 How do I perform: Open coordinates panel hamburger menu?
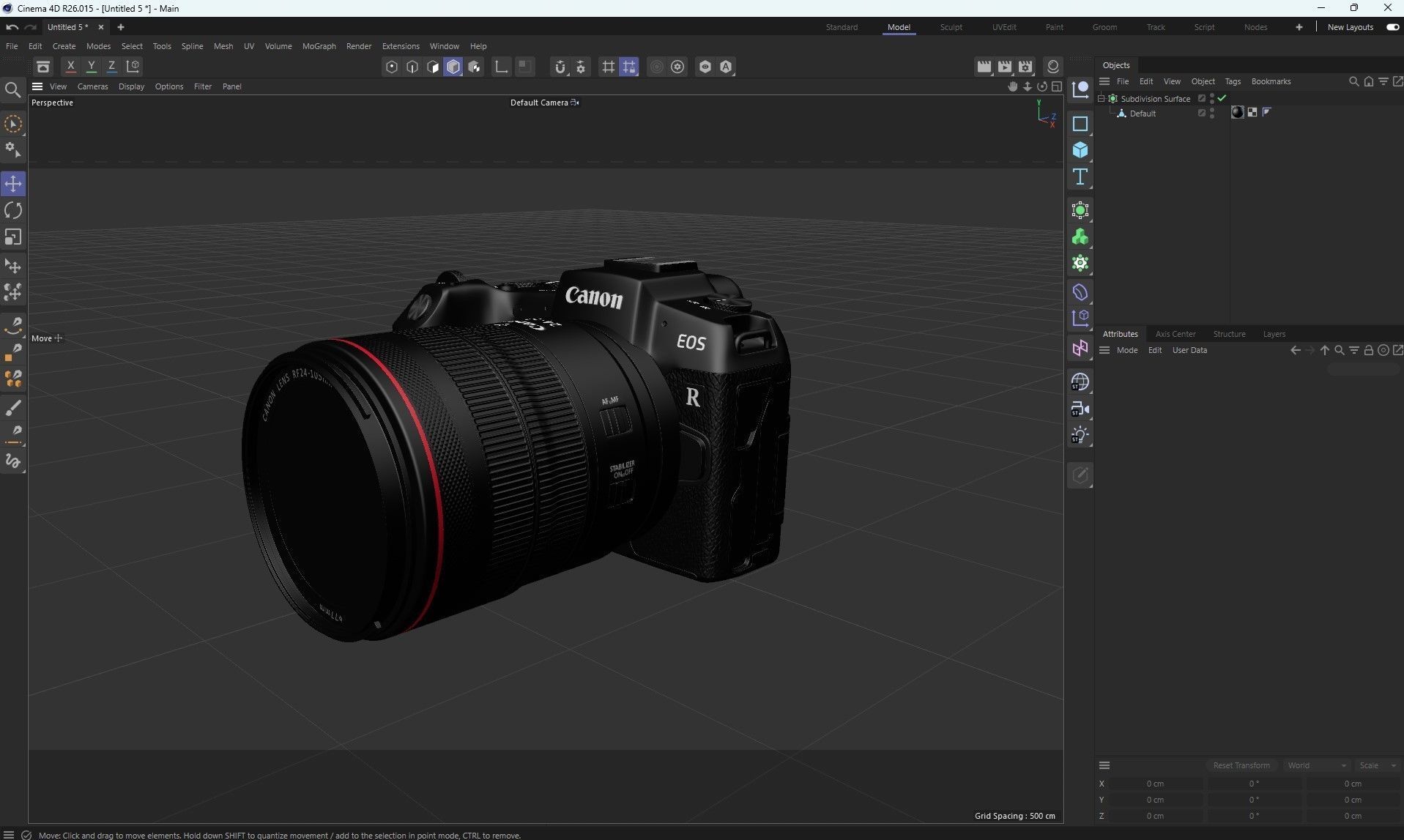[x=1104, y=765]
